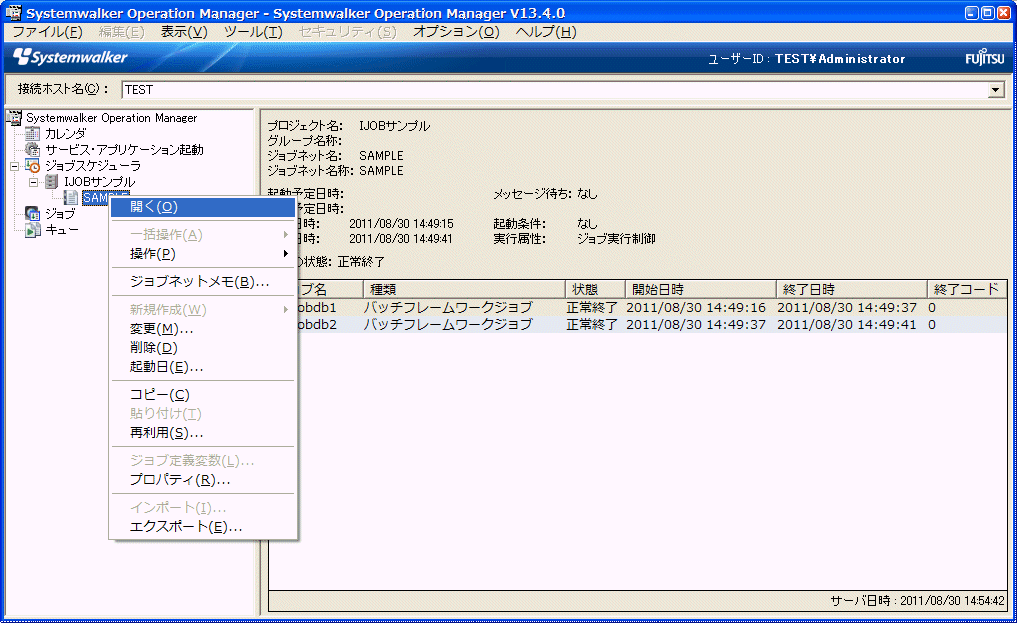Click the IJOBサンプル project icon
Screen dimensions: 1017x623
pyautogui.click(x=51, y=182)
